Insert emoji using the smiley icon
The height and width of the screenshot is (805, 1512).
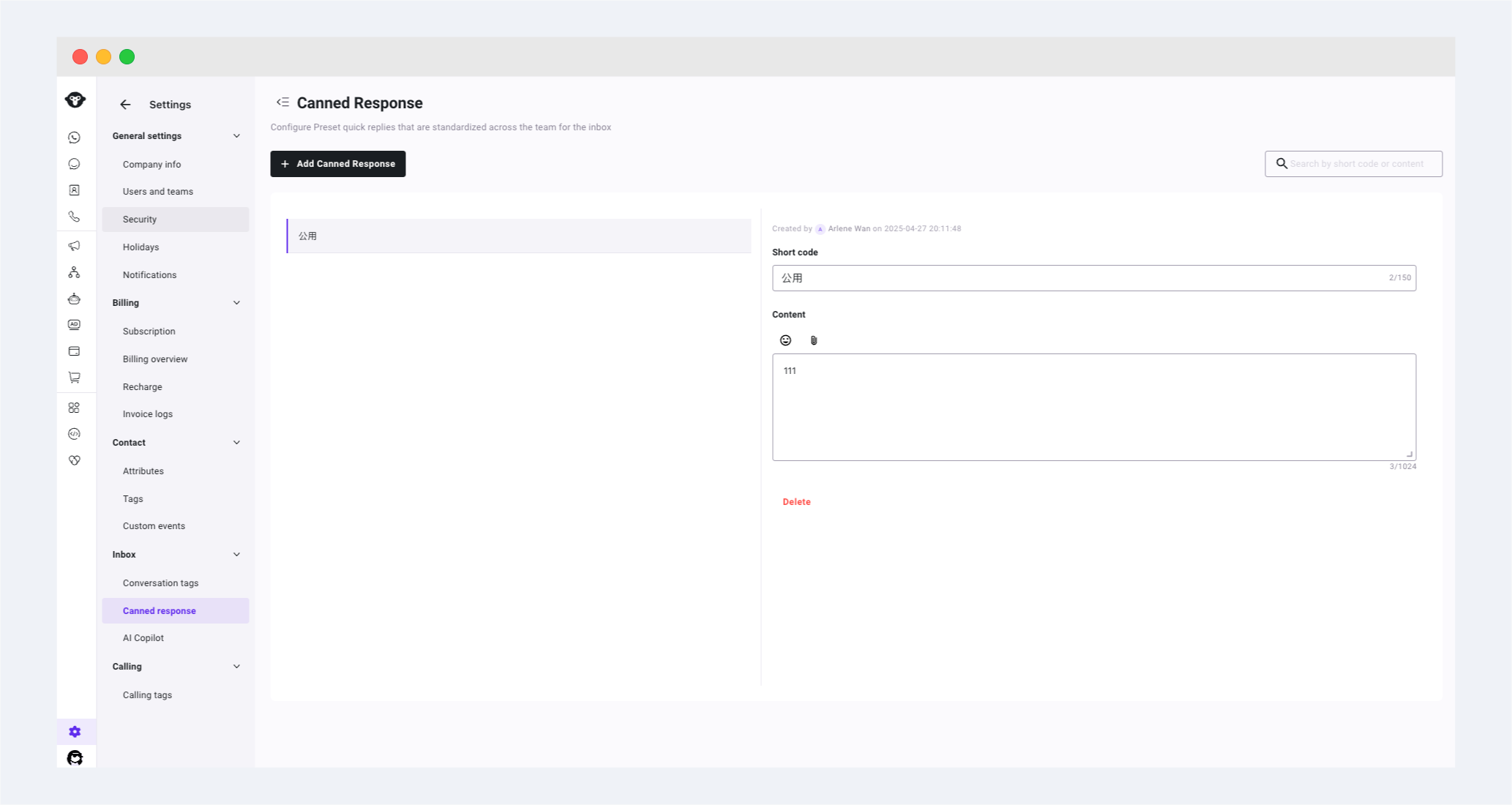pos(785,340)
